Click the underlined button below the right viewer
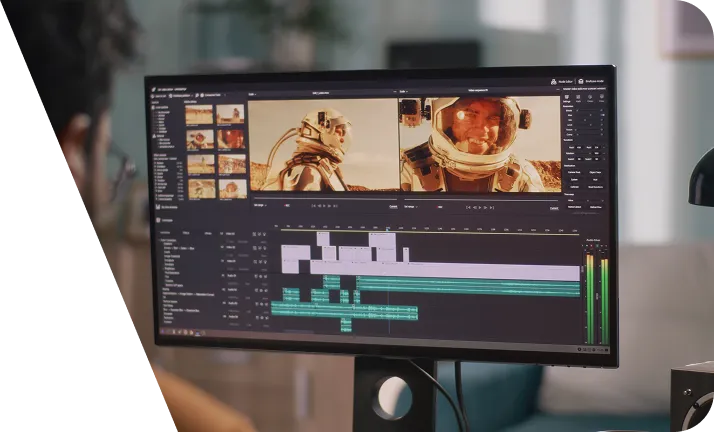The width and height of the screenshot is (714, 432). coord(554,208)
